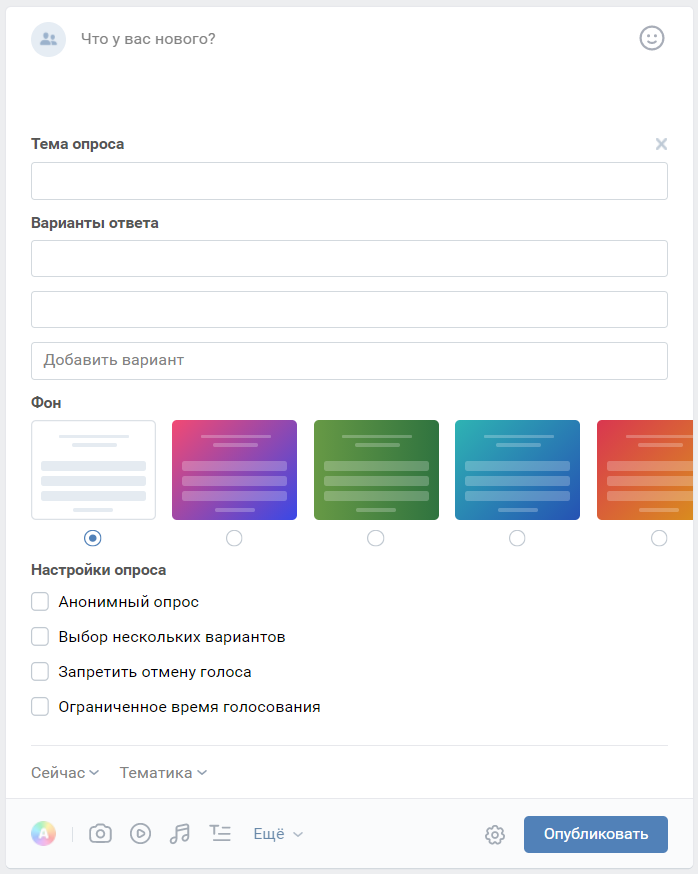This screenshot has height=874, width=698.
Task: Expand the Ещё attachments menu
Action: pos(278,834)
